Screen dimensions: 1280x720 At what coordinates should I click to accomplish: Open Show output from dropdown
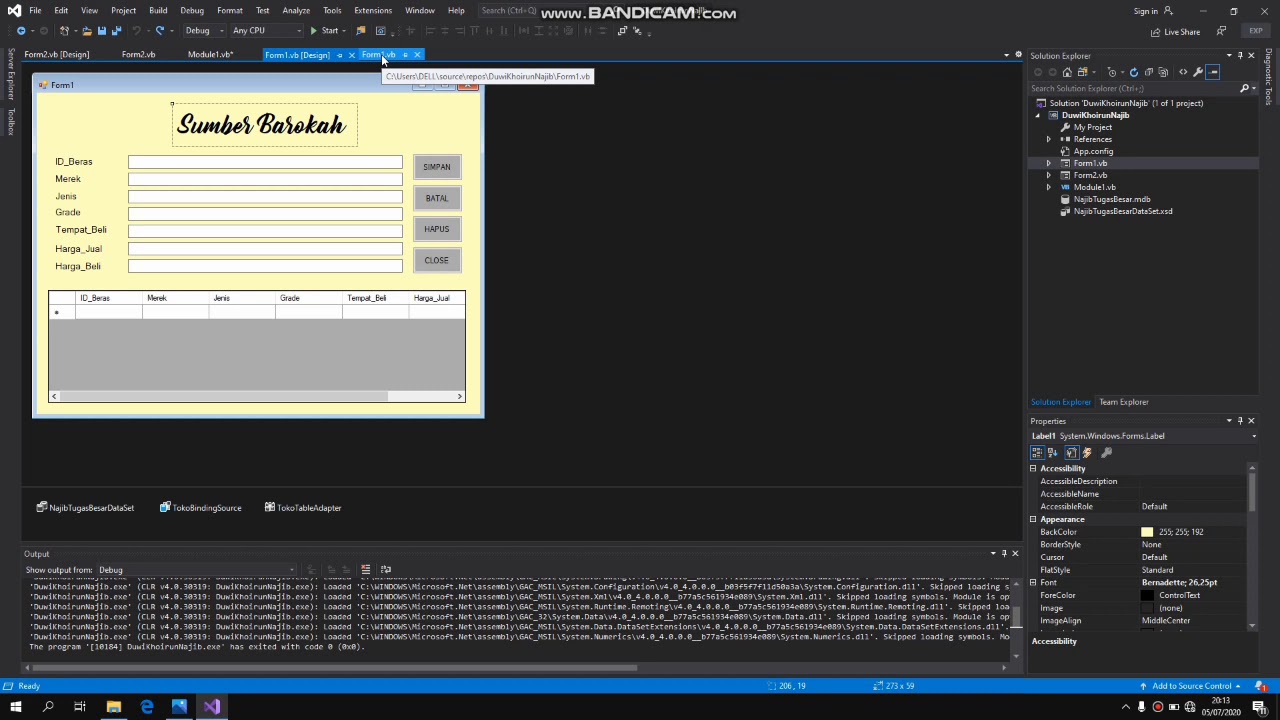[x=197, y=570]
